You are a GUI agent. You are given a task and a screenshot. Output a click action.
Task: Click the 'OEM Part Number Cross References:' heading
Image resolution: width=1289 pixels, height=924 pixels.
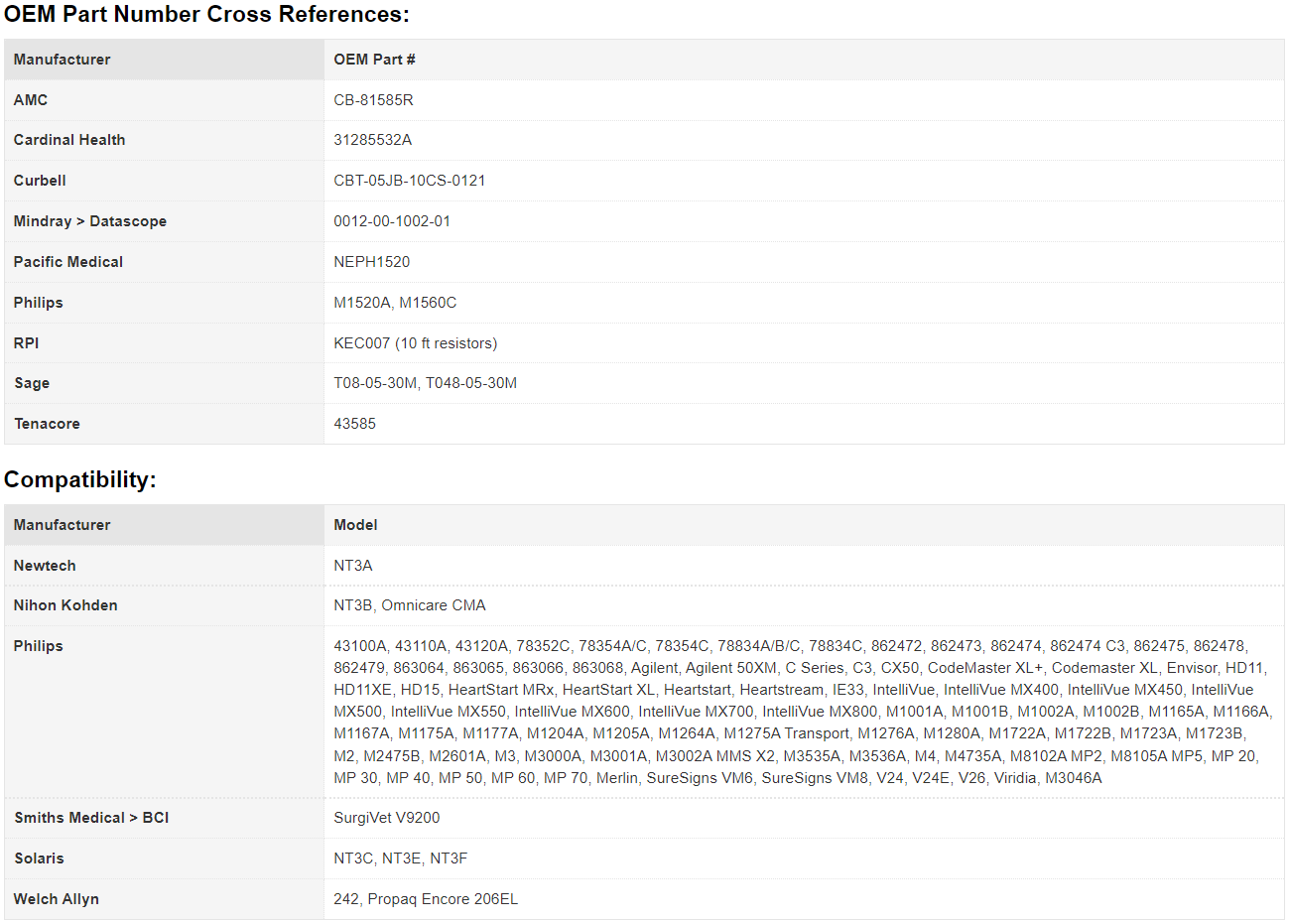tap(206, 14)
